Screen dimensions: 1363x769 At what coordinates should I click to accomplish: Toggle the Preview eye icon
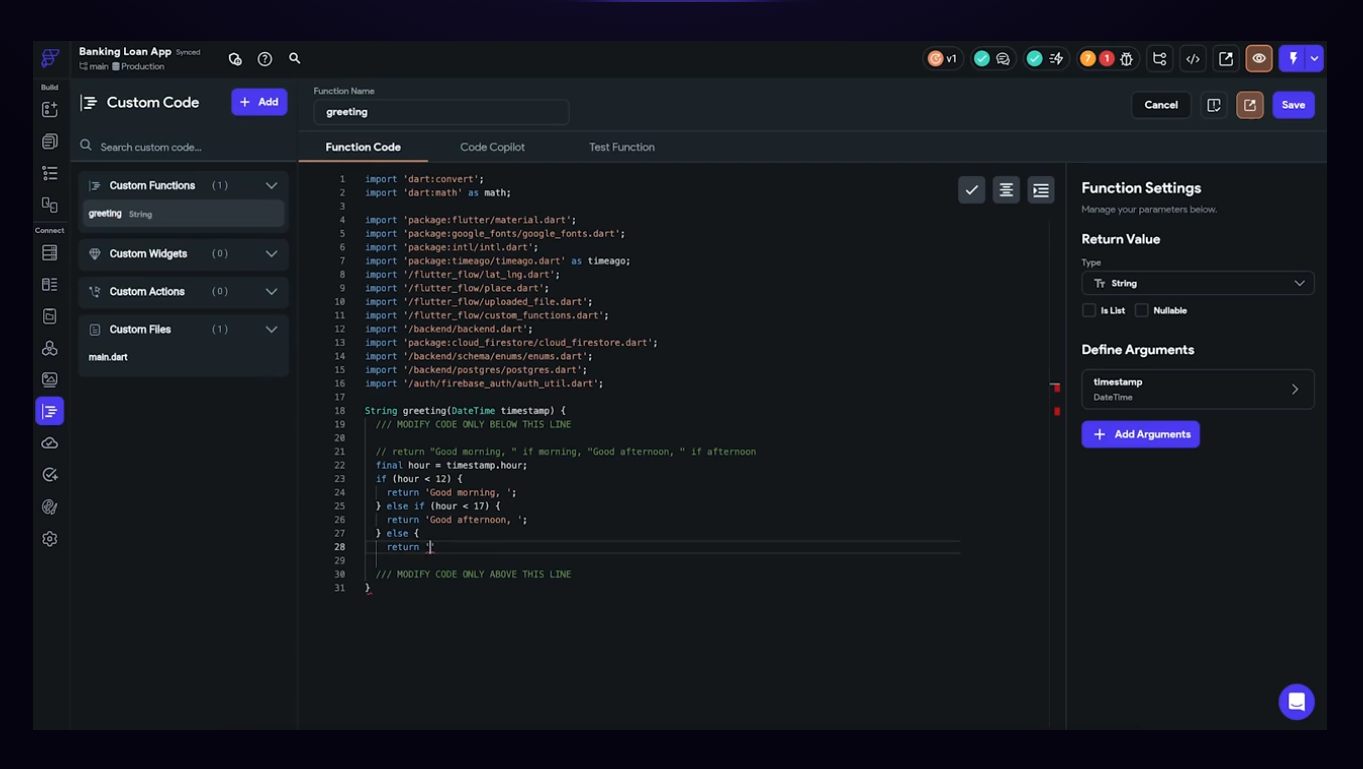click(x=1259, y=59)
